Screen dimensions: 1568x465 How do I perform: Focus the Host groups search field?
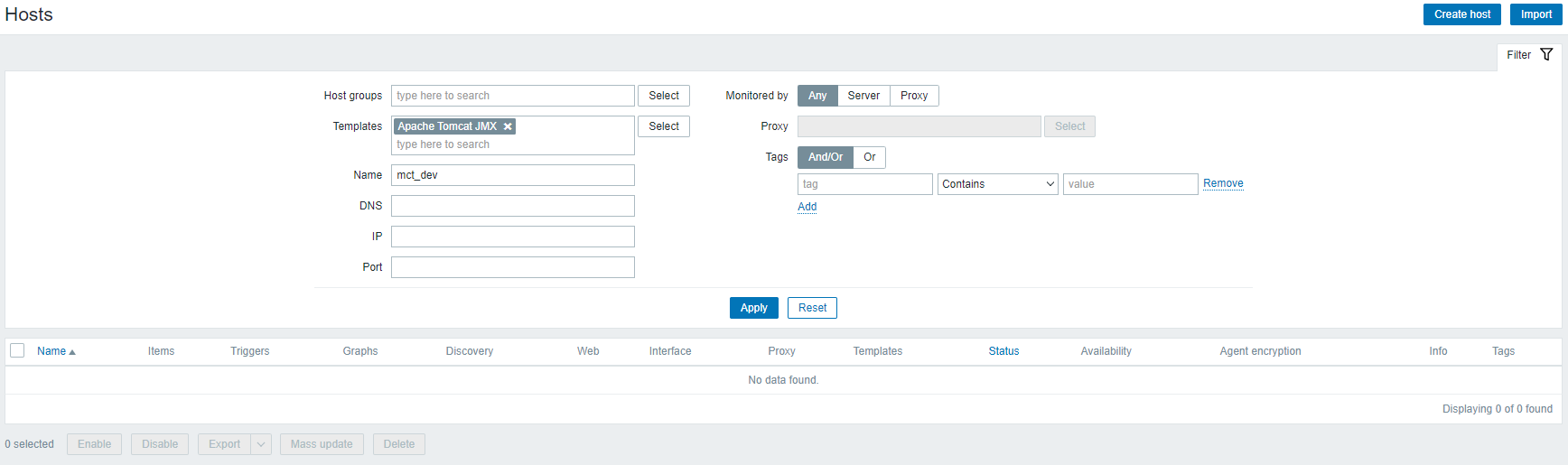coord(513,96)
